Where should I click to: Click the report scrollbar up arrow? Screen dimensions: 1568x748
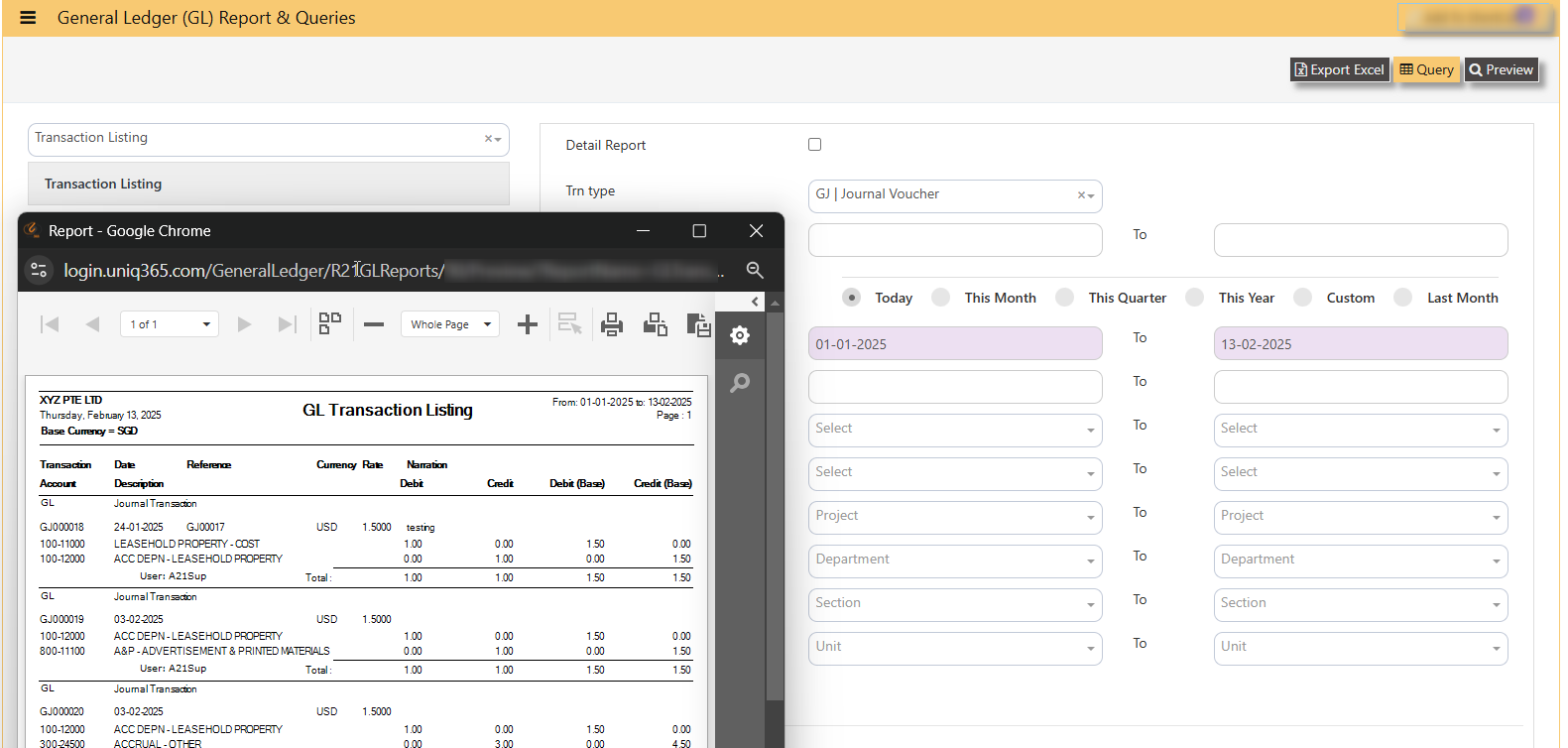[x=776, y=303]
